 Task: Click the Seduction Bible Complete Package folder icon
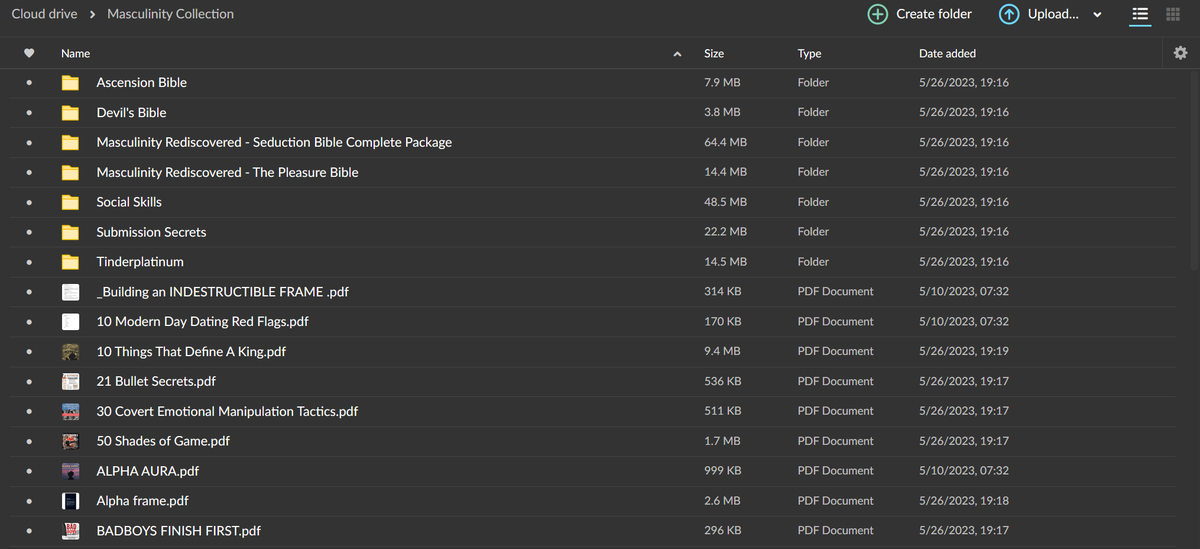click(x=70, y=143)
